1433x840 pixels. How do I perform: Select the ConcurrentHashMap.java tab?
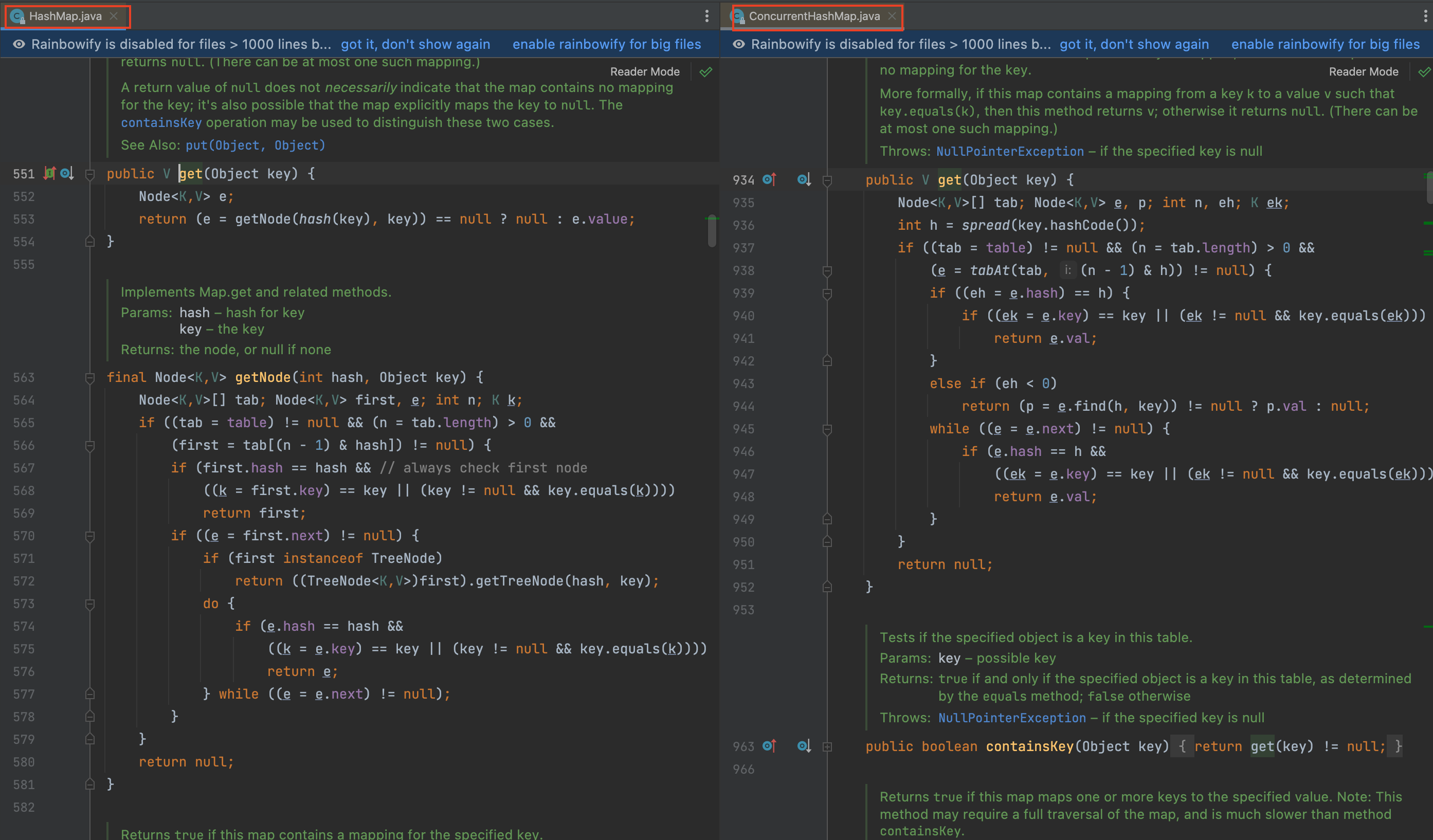(813, 16)
